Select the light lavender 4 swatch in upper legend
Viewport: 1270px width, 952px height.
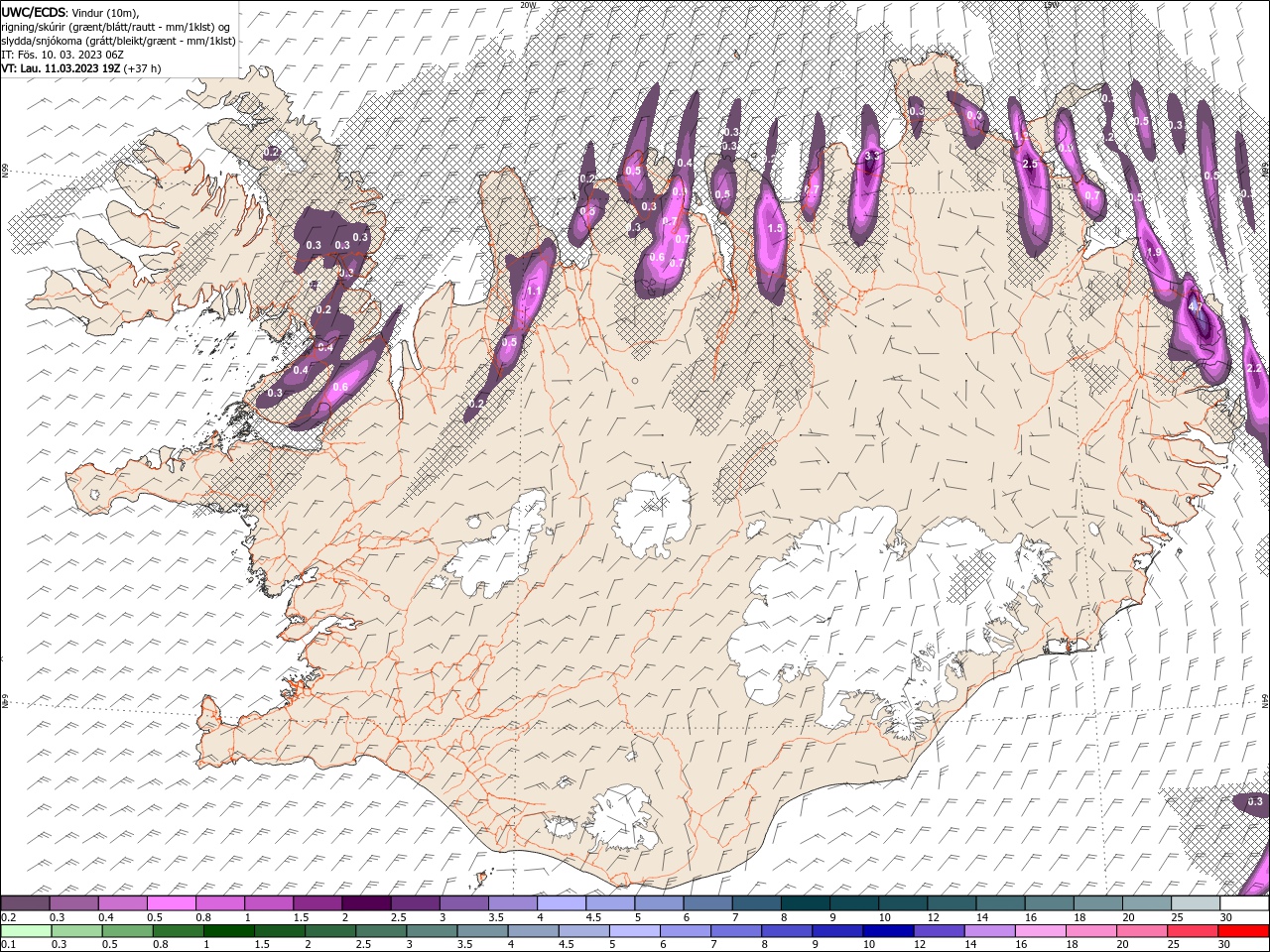(562, 903)
